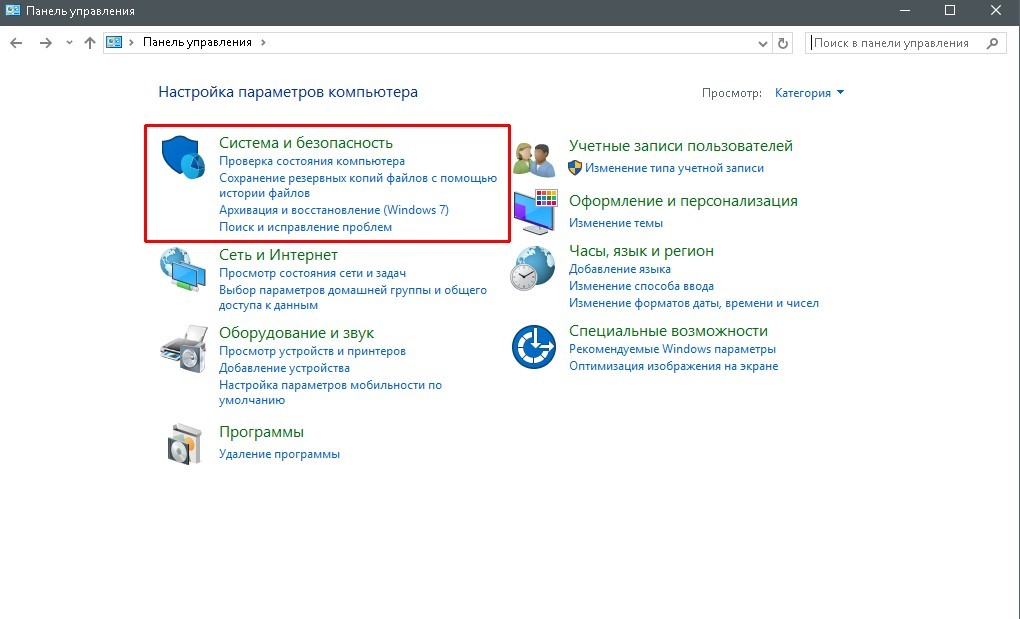Open Просмотр состояния сети и задач
Viewport: 1020px width, 619px height.
[x=312, y=273]
